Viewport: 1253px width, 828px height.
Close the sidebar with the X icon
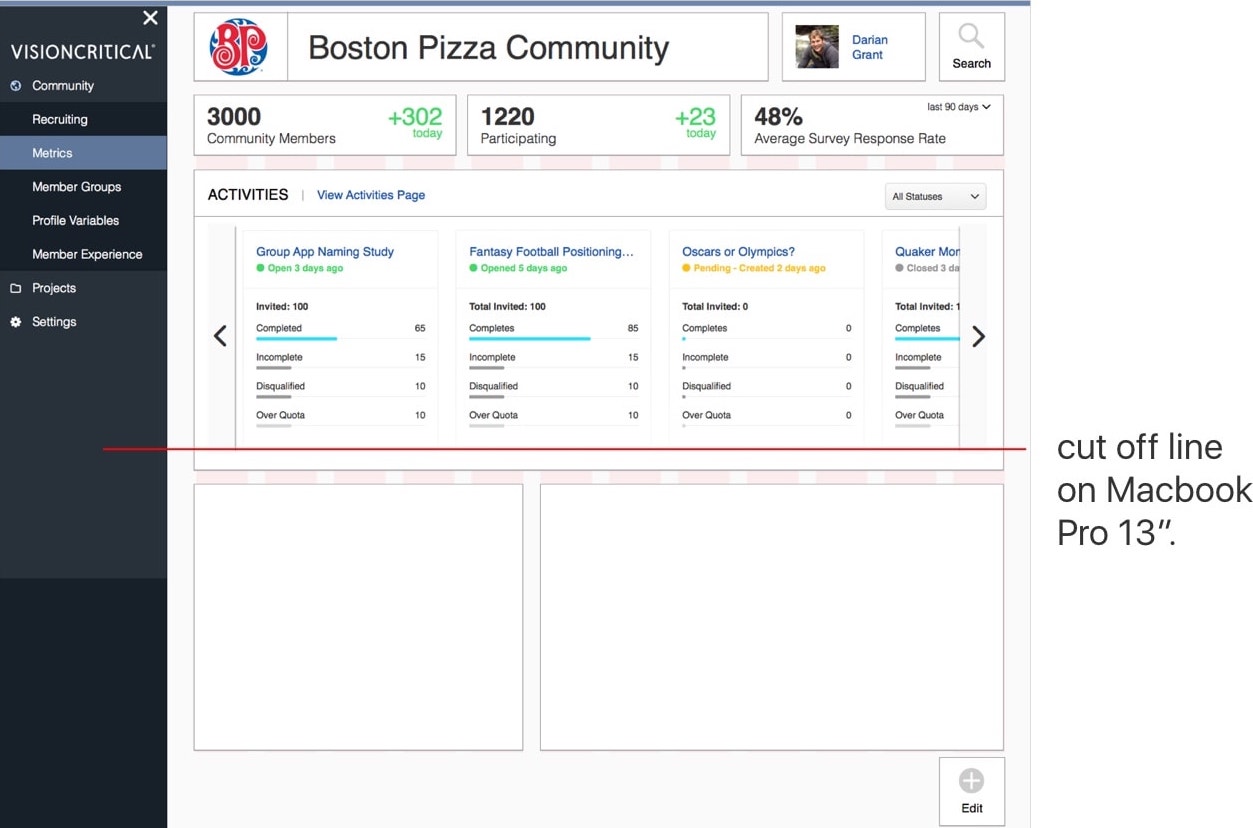coord(150,18)
